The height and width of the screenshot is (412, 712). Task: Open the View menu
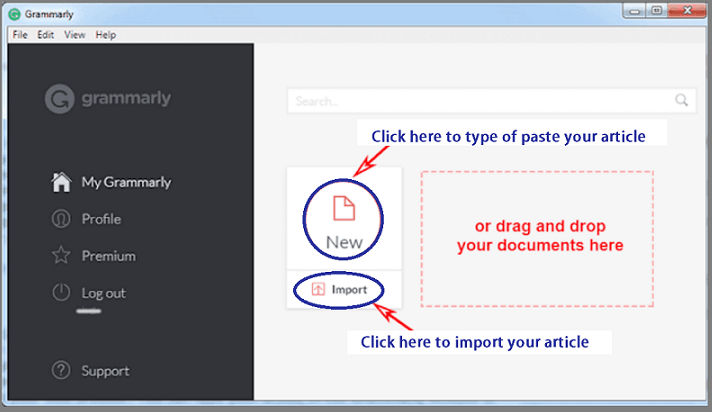[x=74, y=35]
